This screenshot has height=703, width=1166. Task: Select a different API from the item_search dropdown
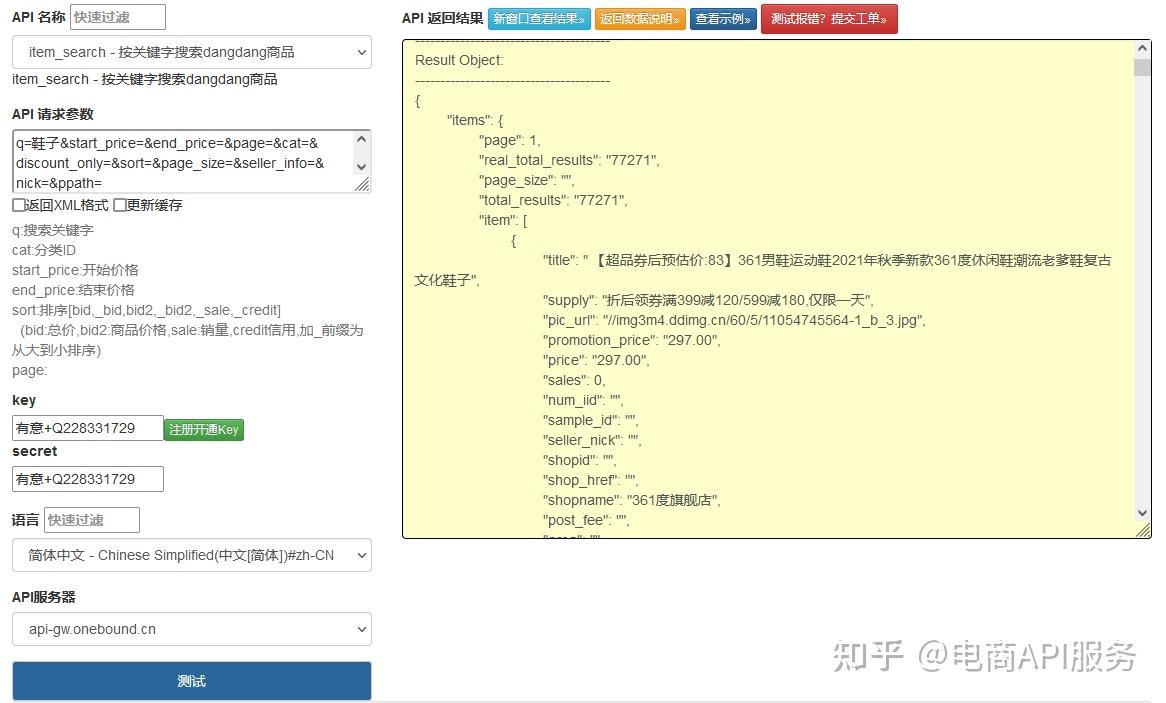[x=190, y=53]
